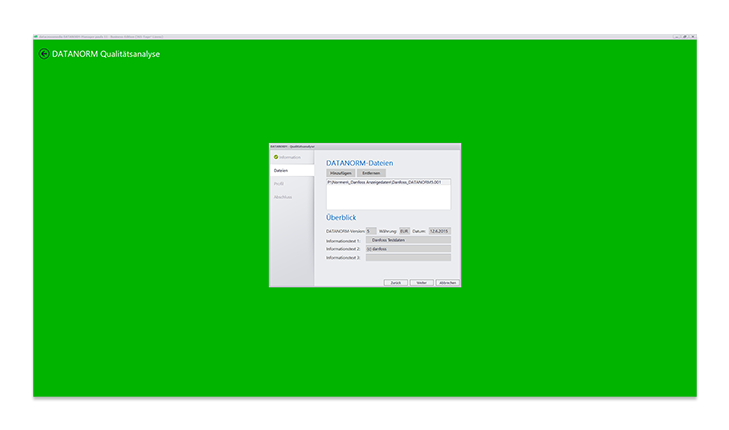
Task: Click the Währung label
Action: tap(388, 231)
